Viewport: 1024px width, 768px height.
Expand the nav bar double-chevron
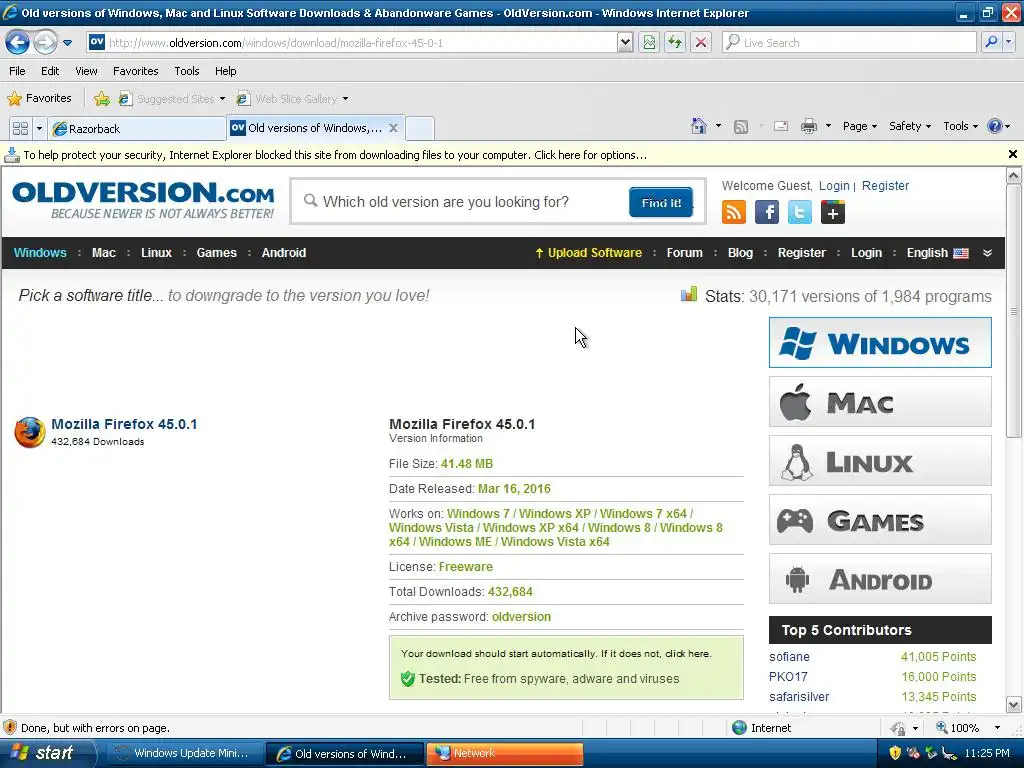[x=987, y=253]
